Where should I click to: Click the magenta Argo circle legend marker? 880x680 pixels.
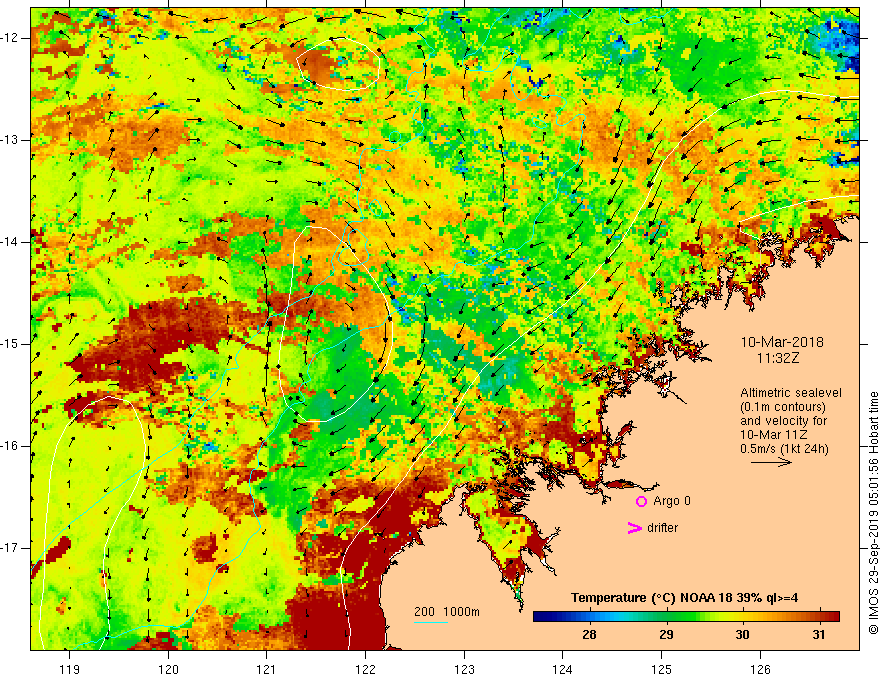[641, 501]
